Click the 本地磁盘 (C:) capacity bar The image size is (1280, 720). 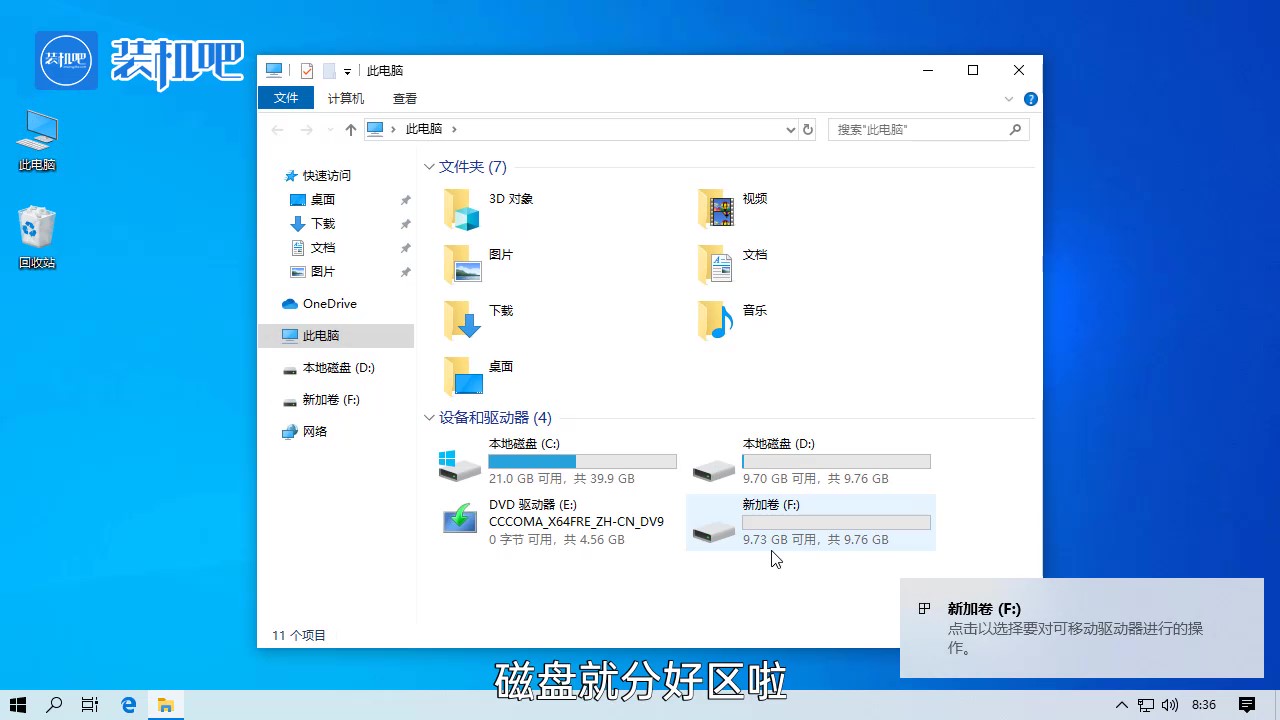[582, 461]
